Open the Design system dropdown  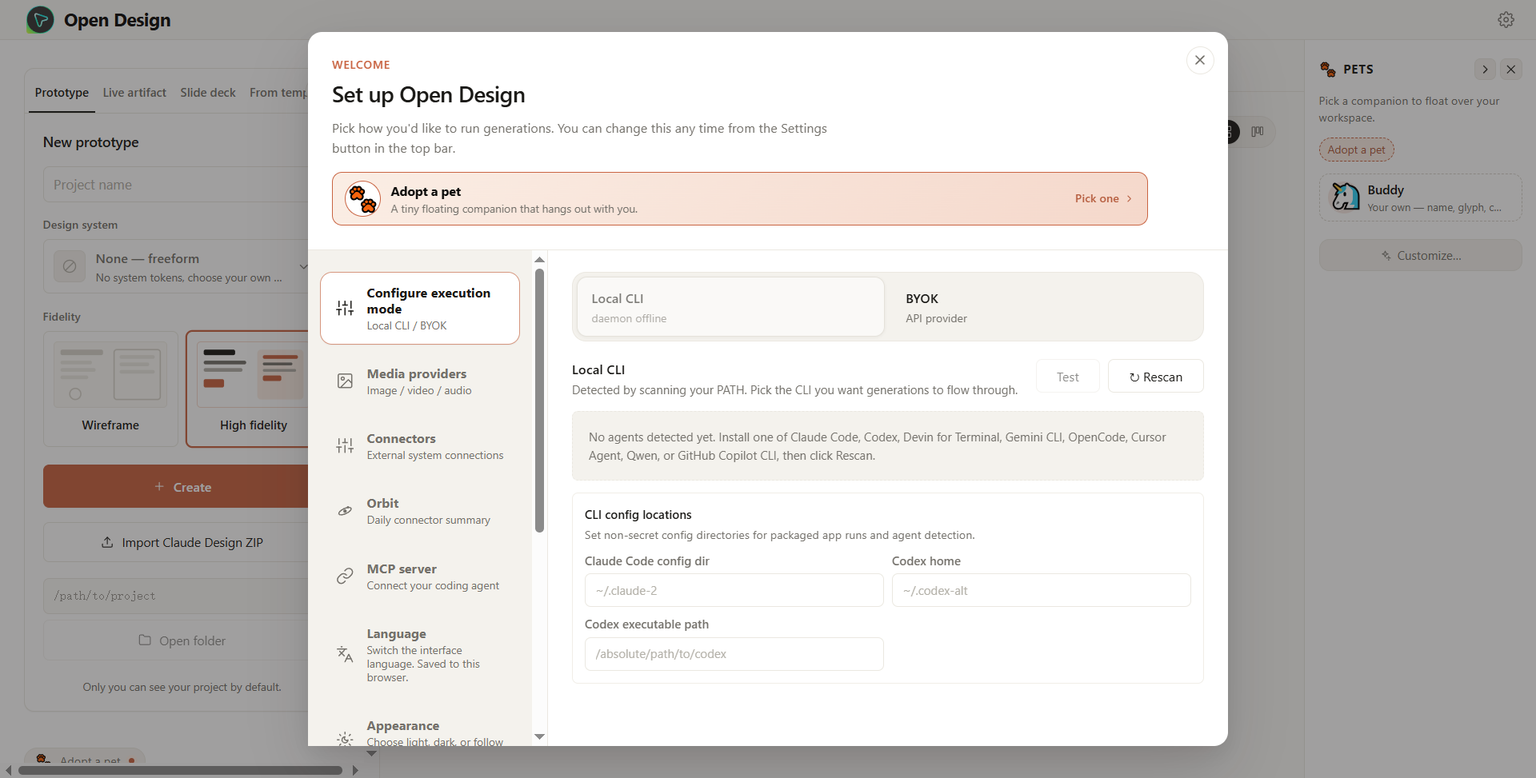[176, 267]
